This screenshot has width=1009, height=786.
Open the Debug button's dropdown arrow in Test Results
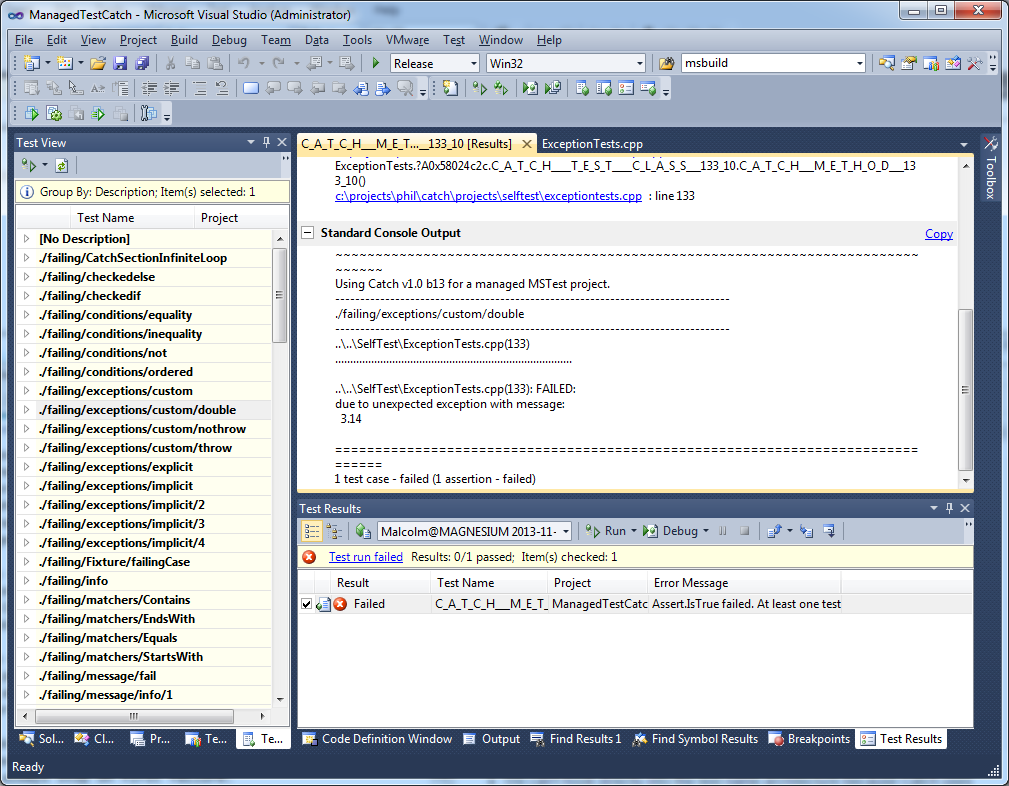coord(706,531)
